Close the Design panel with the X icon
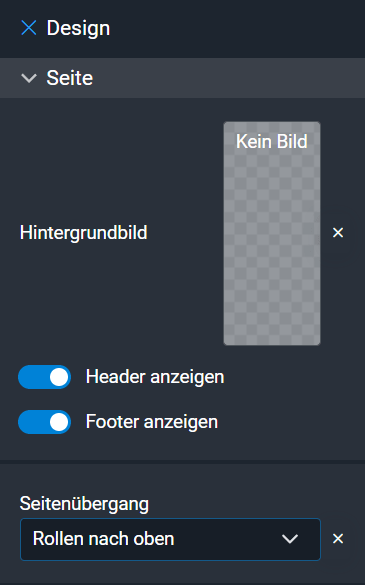Screen dimensions: 365x585 [x=29, y=28]
